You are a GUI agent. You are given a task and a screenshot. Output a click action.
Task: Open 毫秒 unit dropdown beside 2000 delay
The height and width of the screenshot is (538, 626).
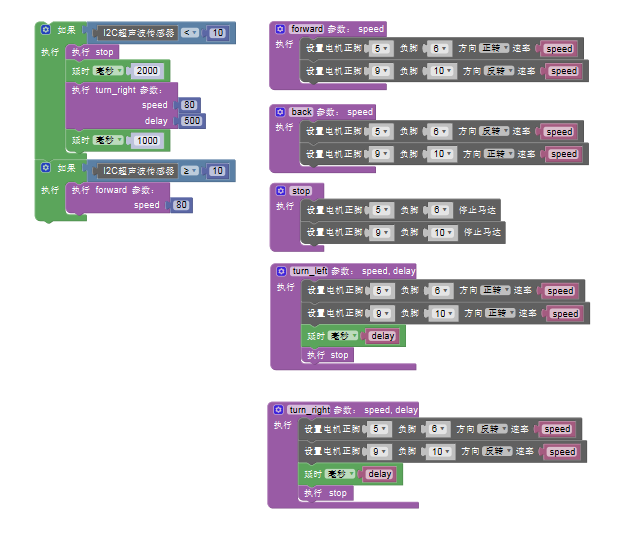[x=109, y=71]
